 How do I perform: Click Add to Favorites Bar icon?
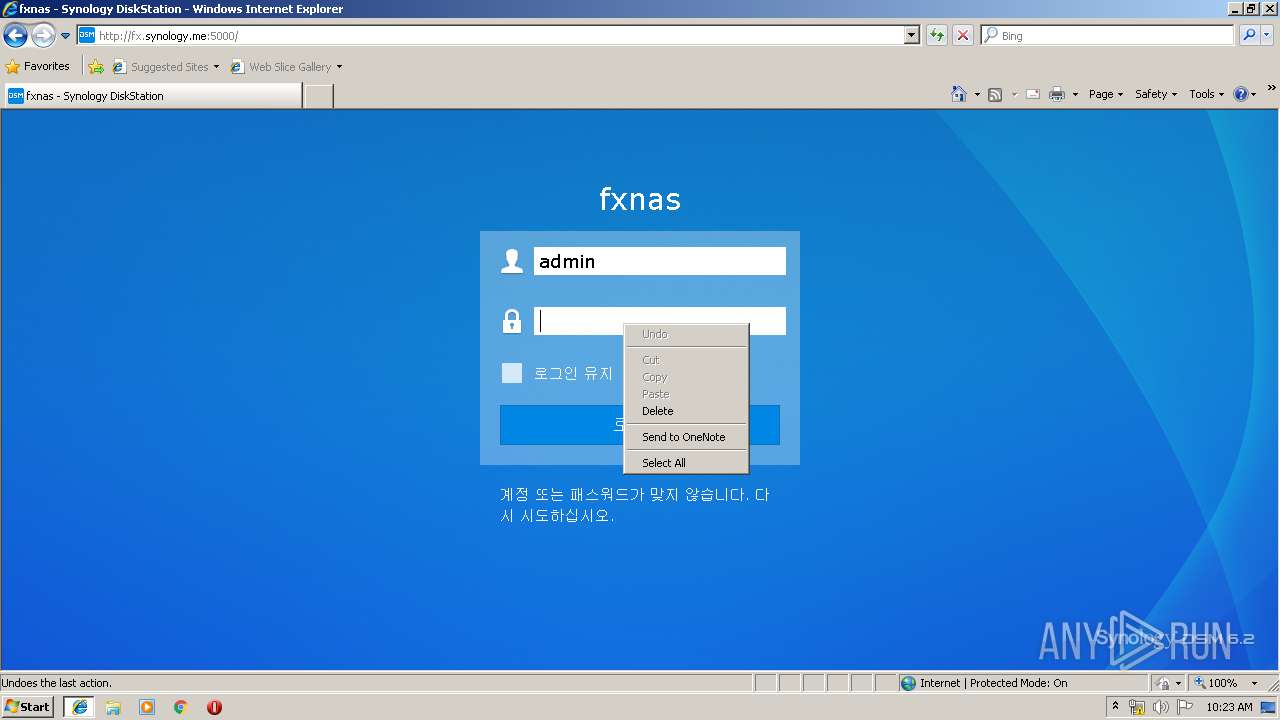[x=96, y=67]
